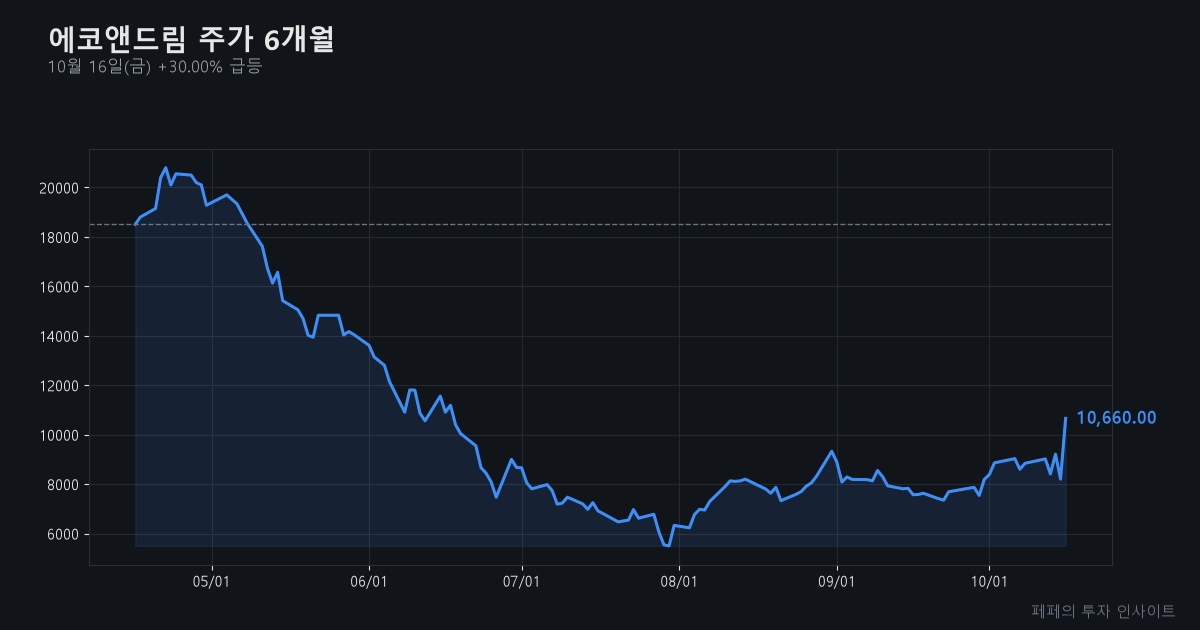Click the x-axis date 10/01
This screenshot has width=1200, height=630.
[x=988, y=582]
